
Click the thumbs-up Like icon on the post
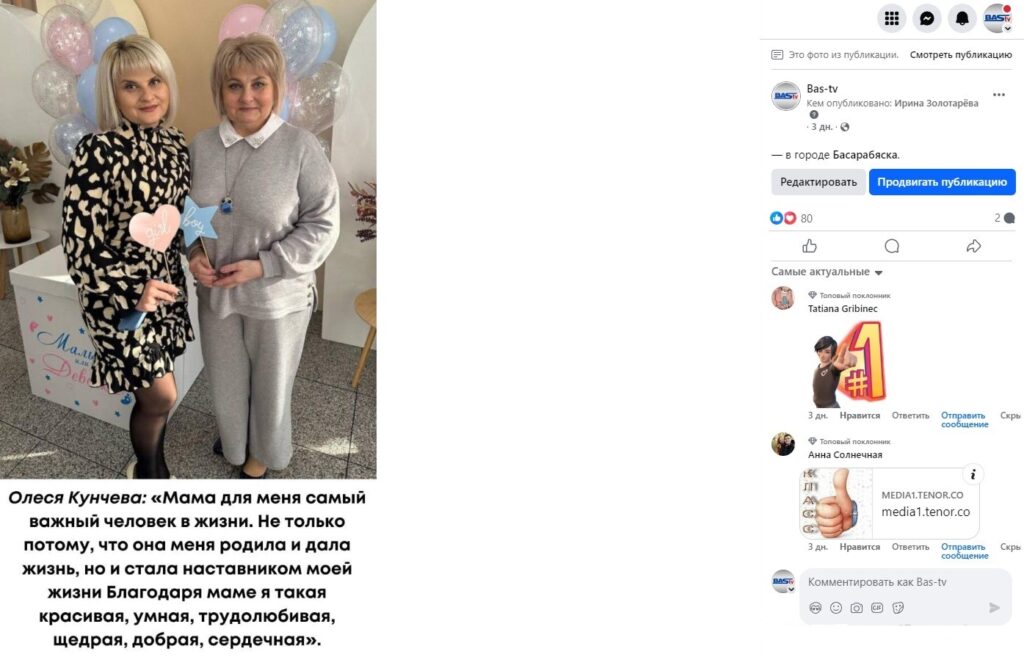pyautogui.click(x=810, y=246)
